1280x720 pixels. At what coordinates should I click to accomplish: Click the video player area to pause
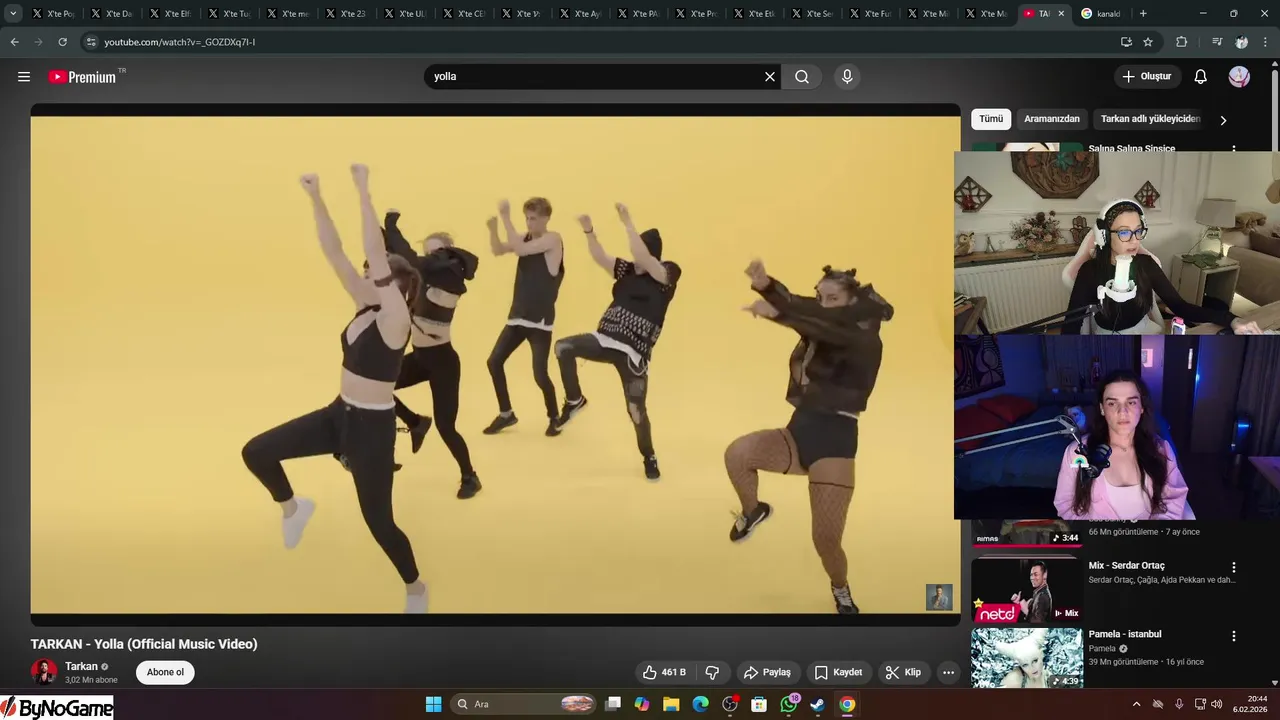495,365
